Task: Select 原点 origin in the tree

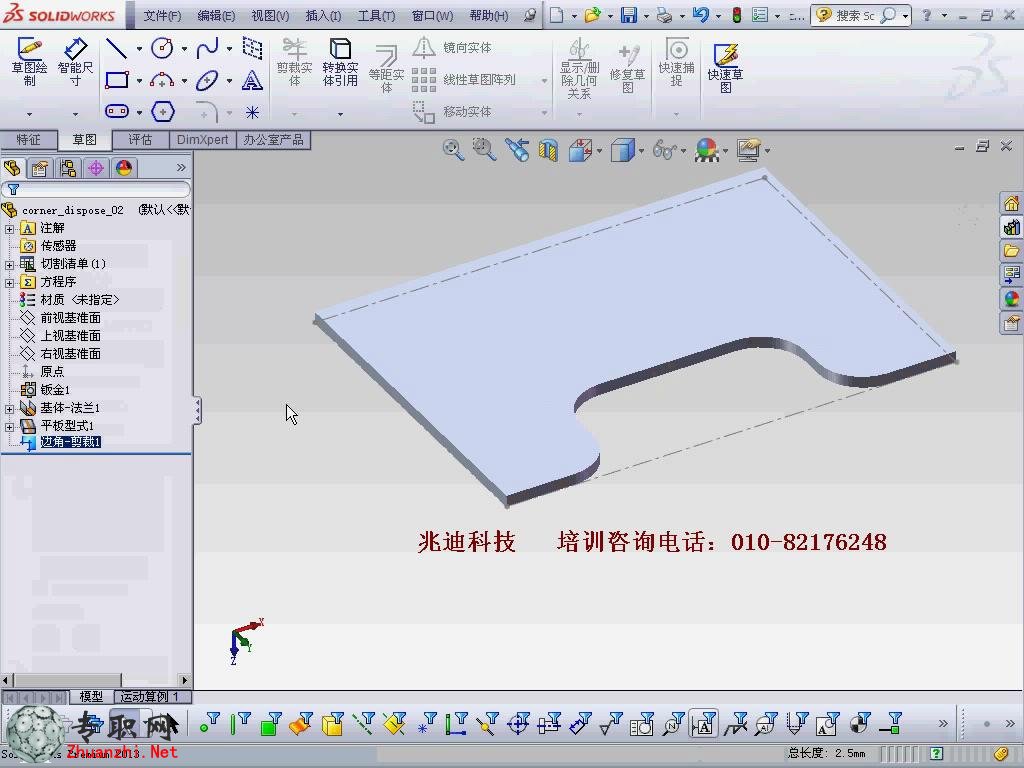Action: [x=52, y=372]
